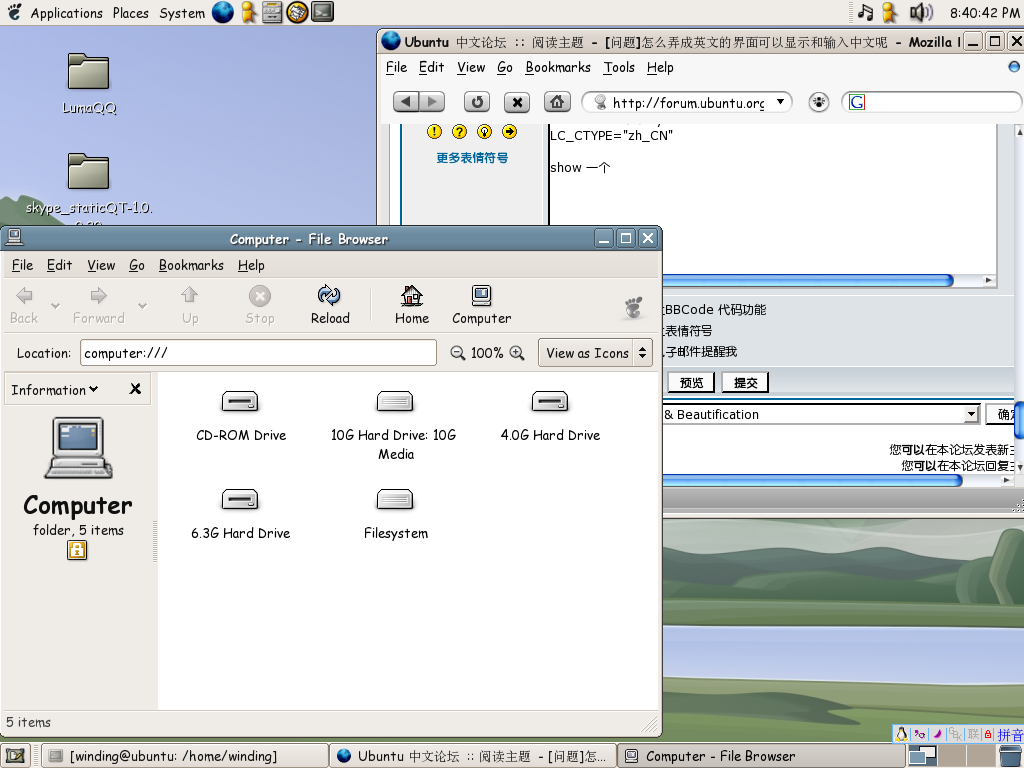Click the penguin icon in input method bar
The height and width of the screenshot is (768, 1024).
coord(901,734)
